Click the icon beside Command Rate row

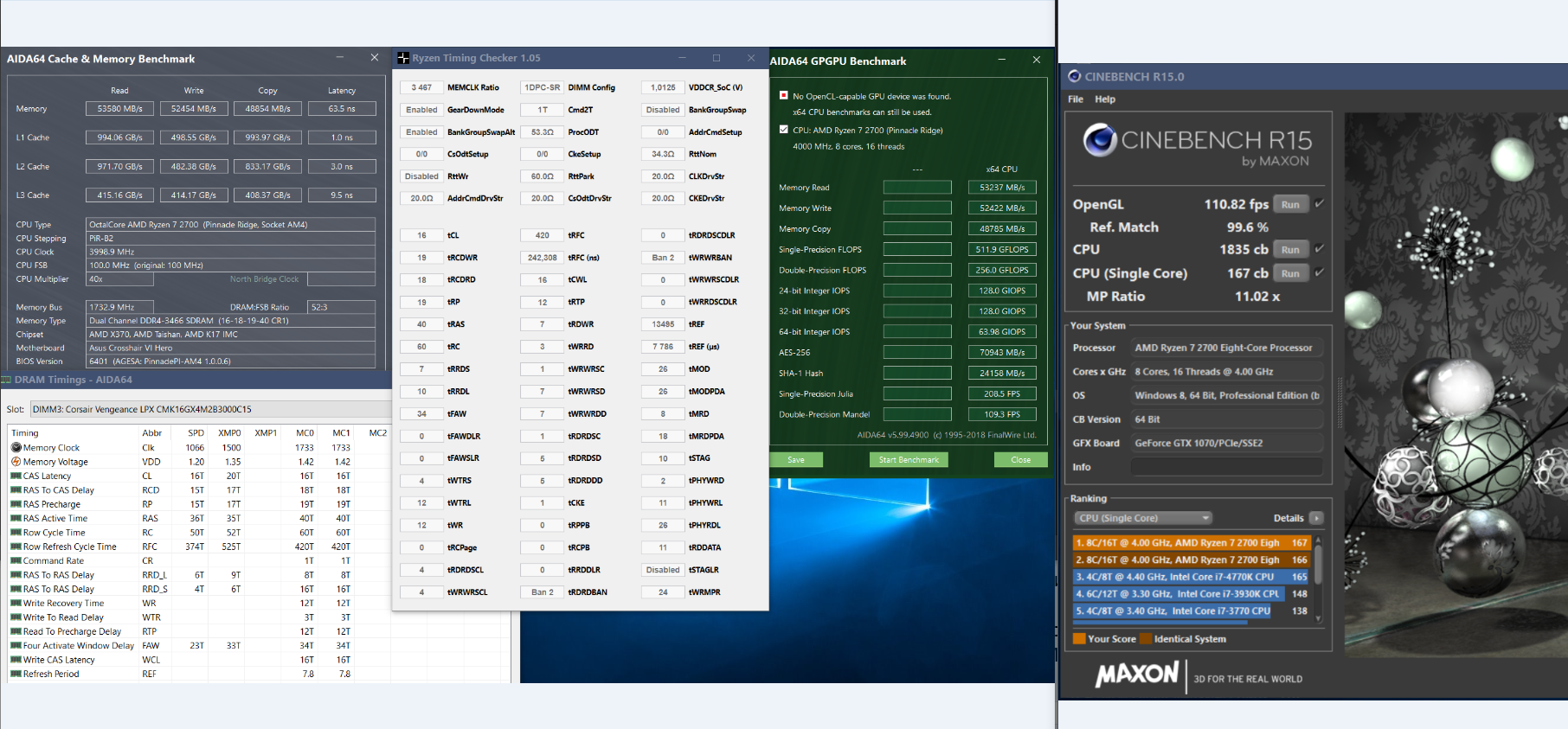click(16, 560)
